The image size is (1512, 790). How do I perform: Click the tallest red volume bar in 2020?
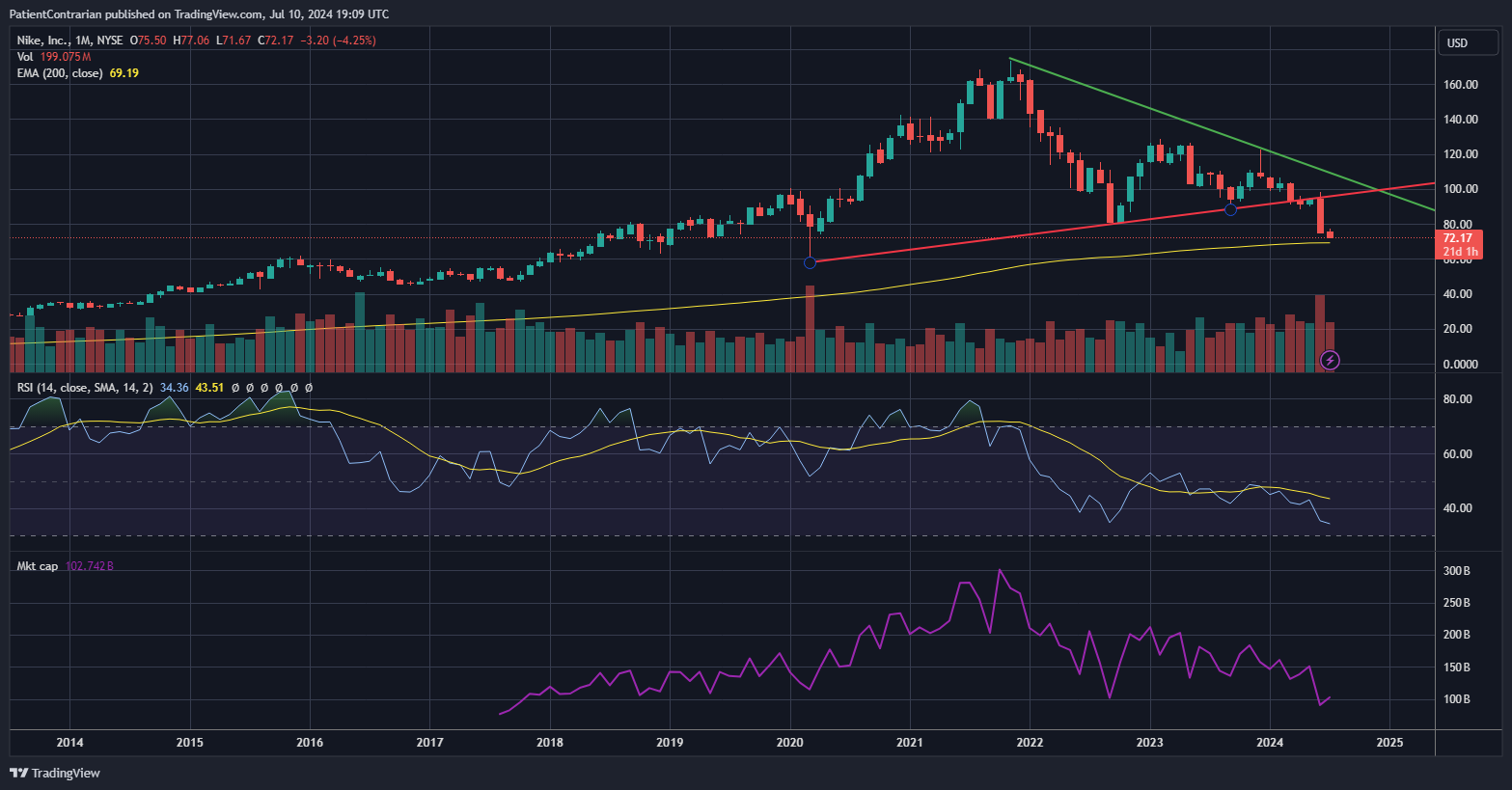click(x=810, y=329)
